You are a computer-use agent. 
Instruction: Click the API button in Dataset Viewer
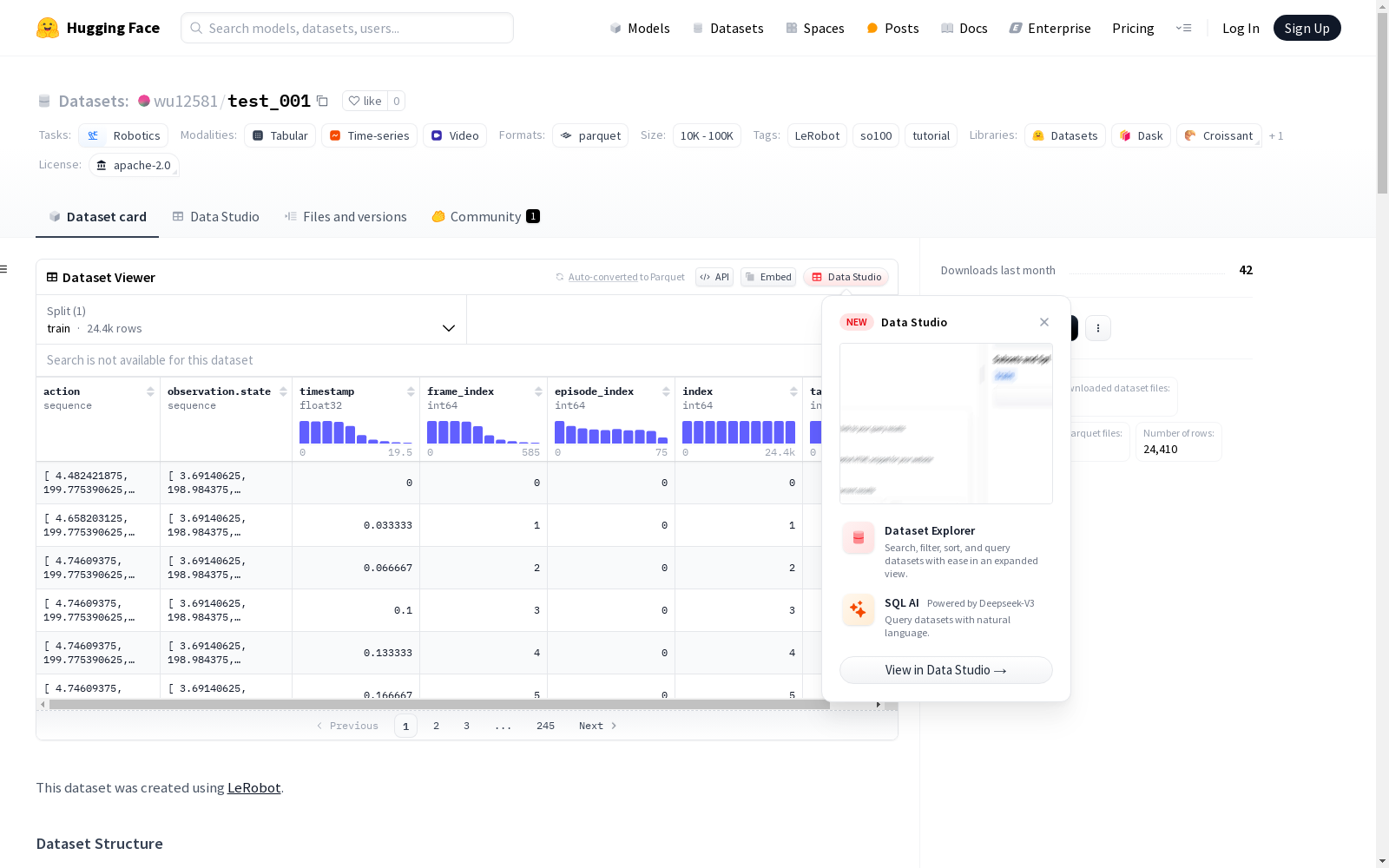[714, 277]
